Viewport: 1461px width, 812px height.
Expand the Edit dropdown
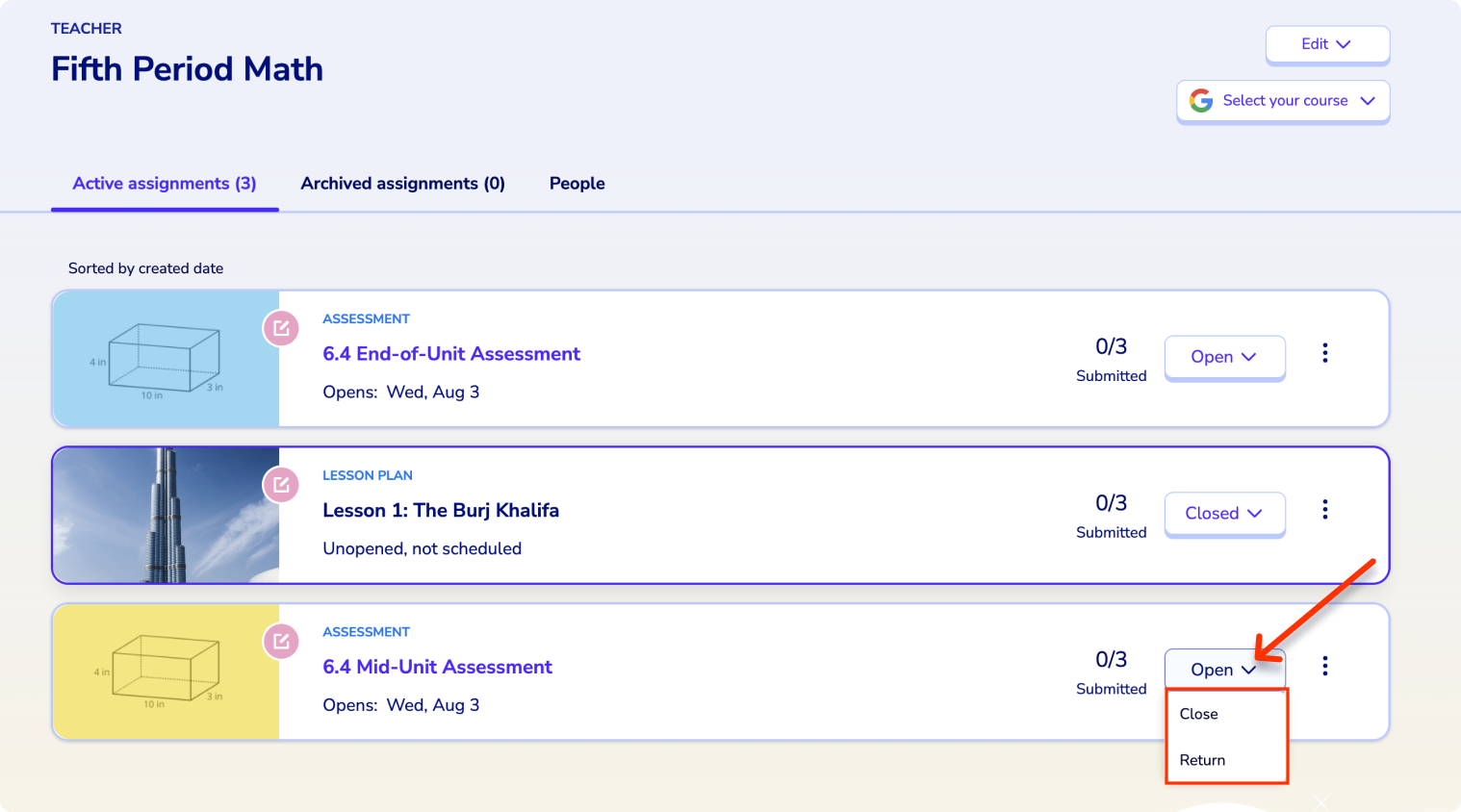1327,44
